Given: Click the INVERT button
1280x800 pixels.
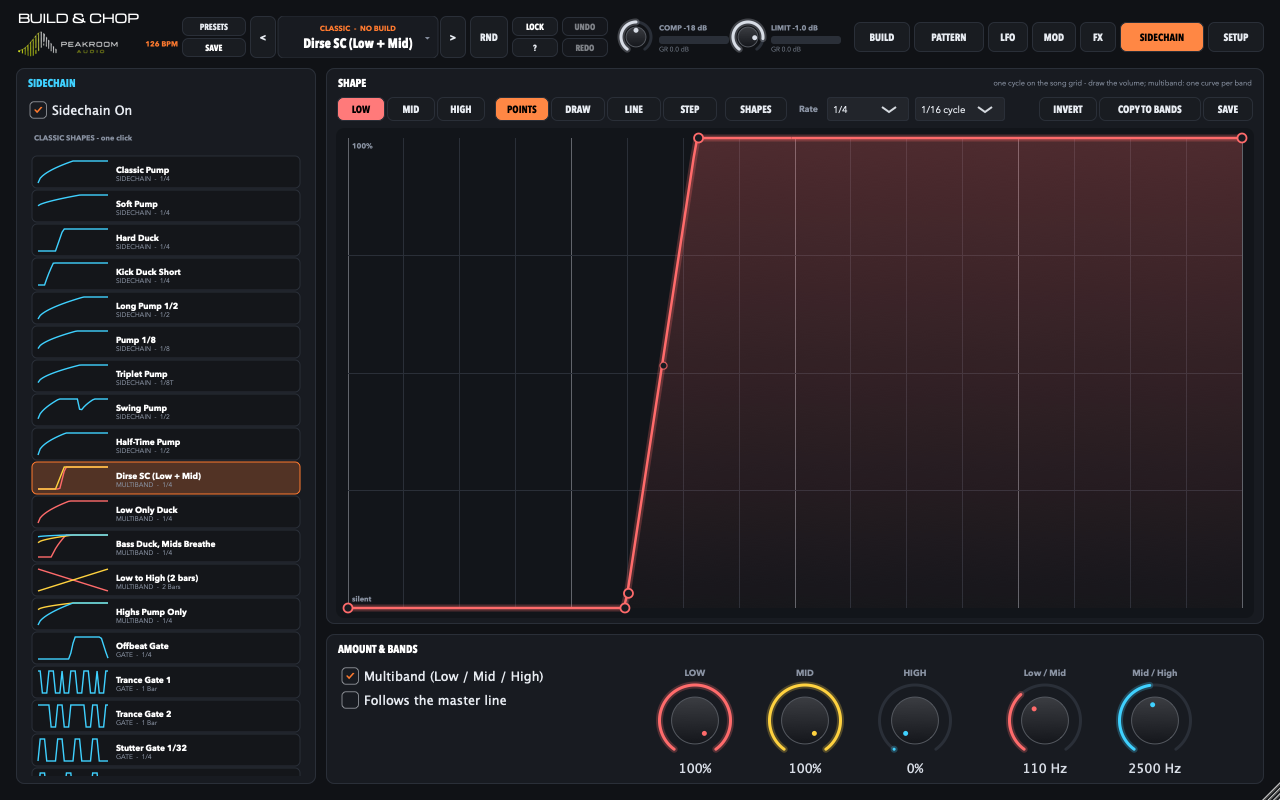Looking at the screenshot, I should [x=1068, y=109].
